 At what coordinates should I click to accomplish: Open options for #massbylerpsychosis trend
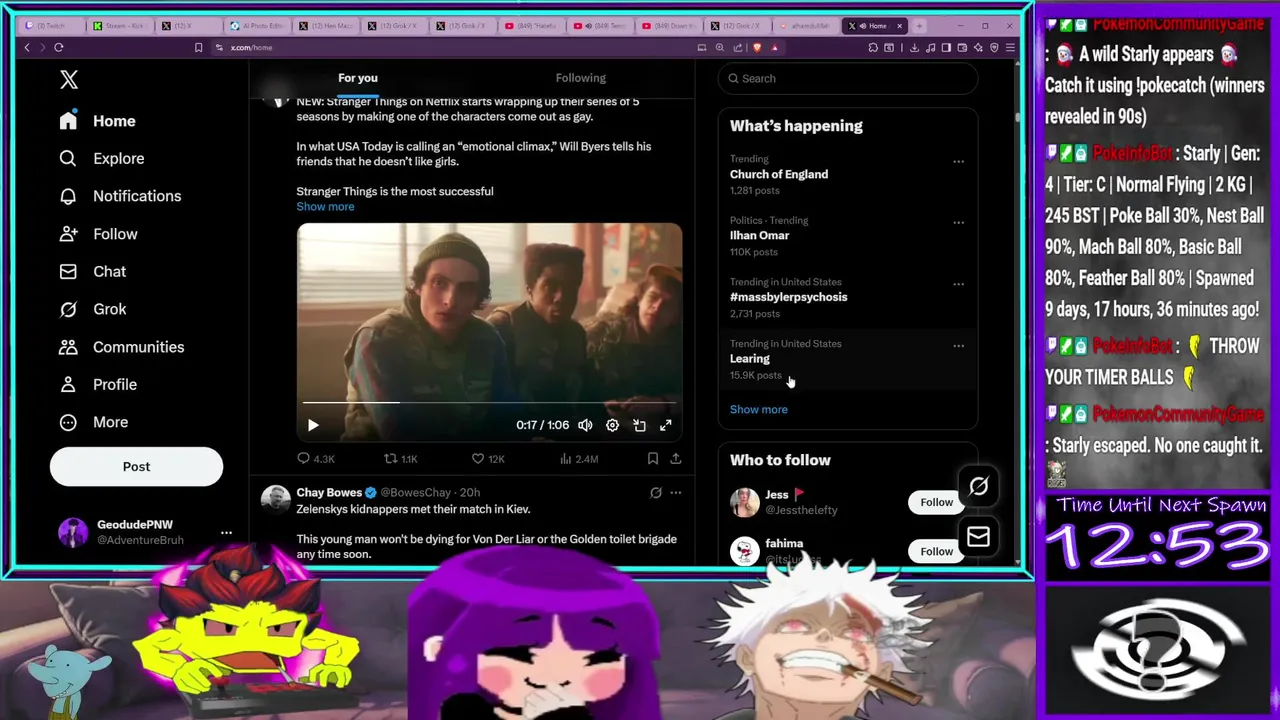tap(958, 284)
